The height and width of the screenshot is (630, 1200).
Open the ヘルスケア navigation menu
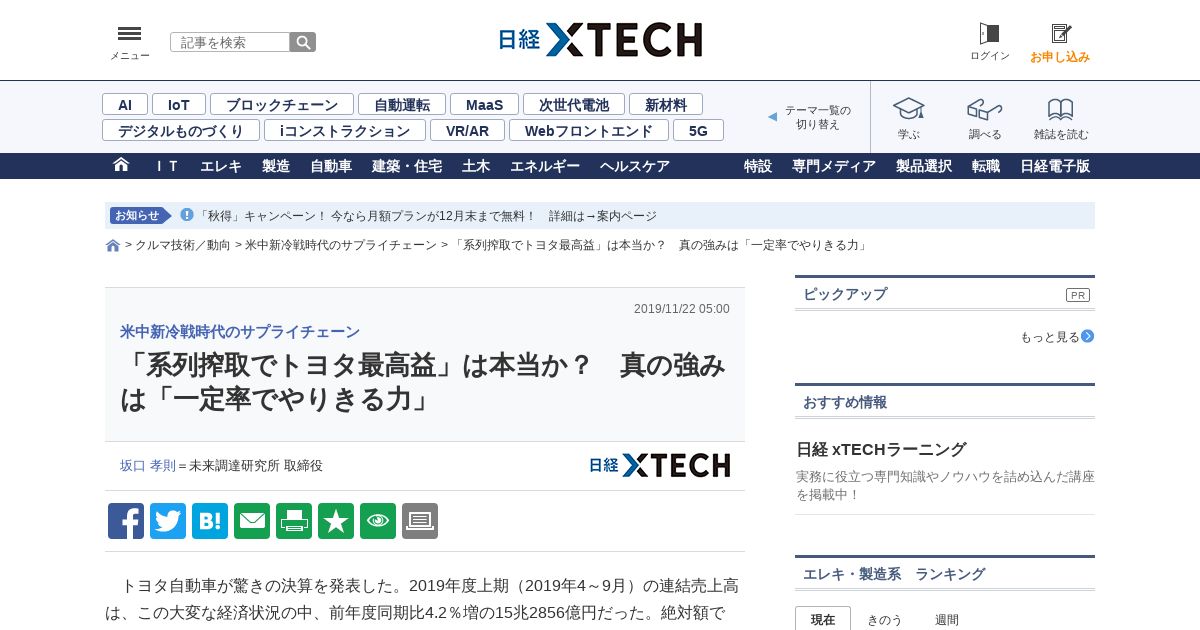coord(635,166)
